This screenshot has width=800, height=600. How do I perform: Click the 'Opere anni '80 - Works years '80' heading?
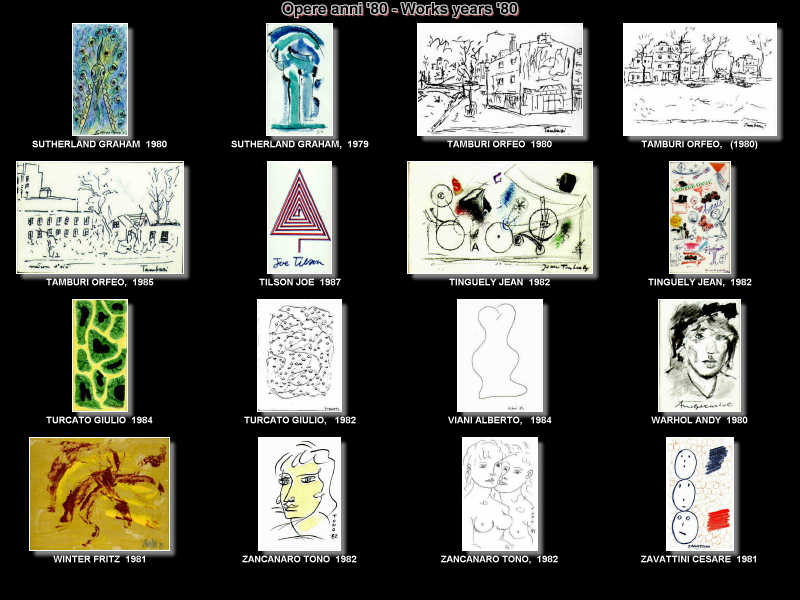400,9
